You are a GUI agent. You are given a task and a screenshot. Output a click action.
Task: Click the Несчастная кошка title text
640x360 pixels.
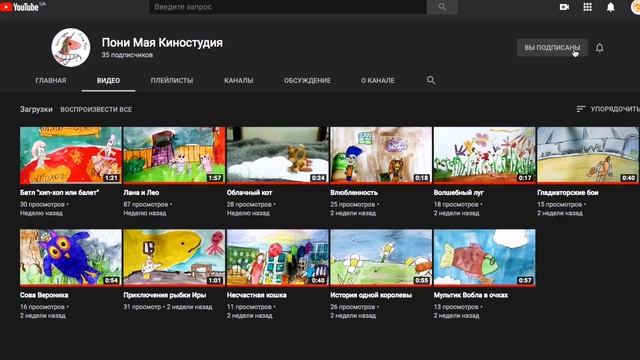pyautogui.click(x=257, y=295)
